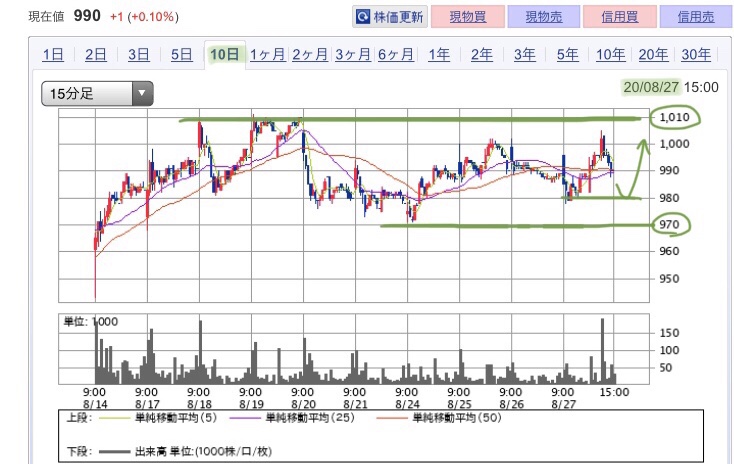Screen dimensions: 734x464
Task: Switch chart to 5日 range
Action: point(181,55)
